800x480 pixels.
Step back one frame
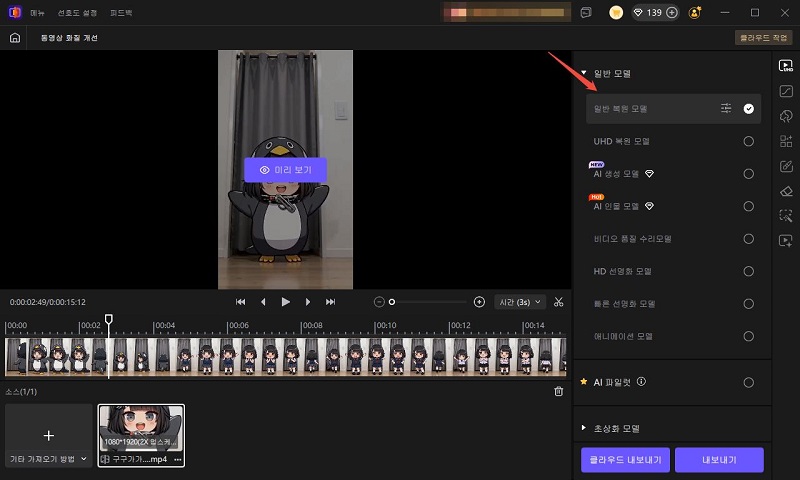263,302
